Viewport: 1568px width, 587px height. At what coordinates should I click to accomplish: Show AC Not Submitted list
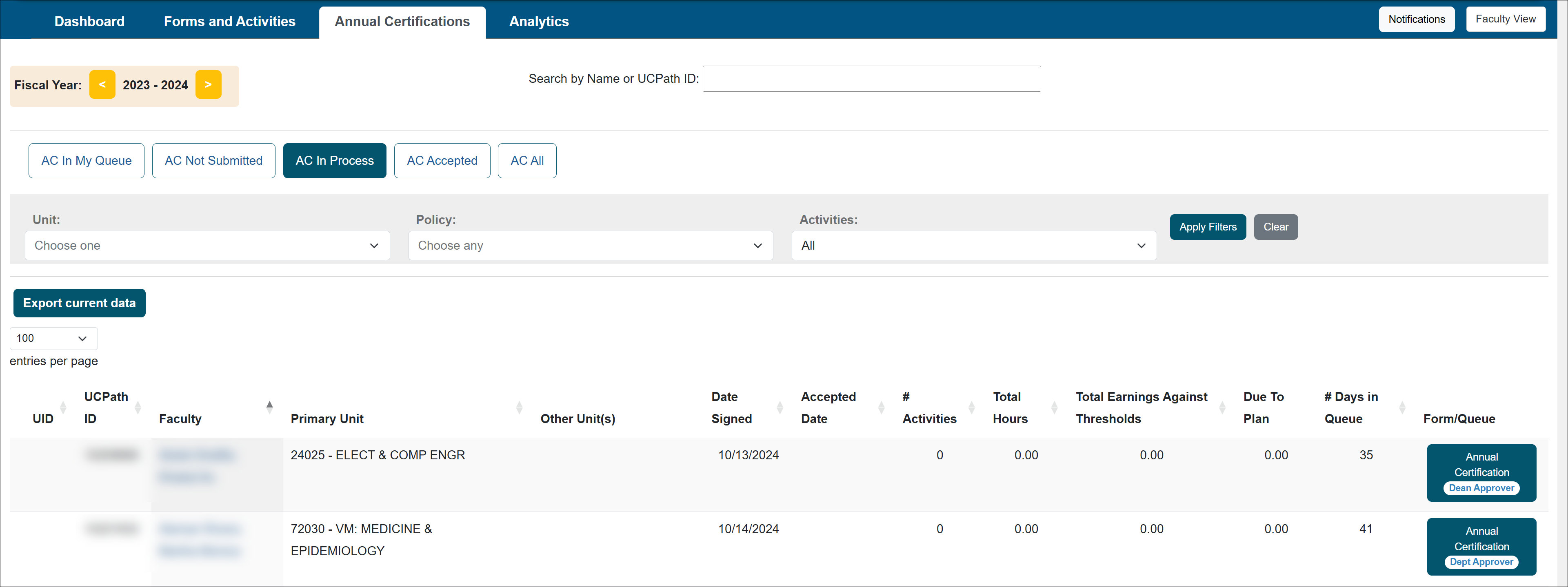pos(214,161)
